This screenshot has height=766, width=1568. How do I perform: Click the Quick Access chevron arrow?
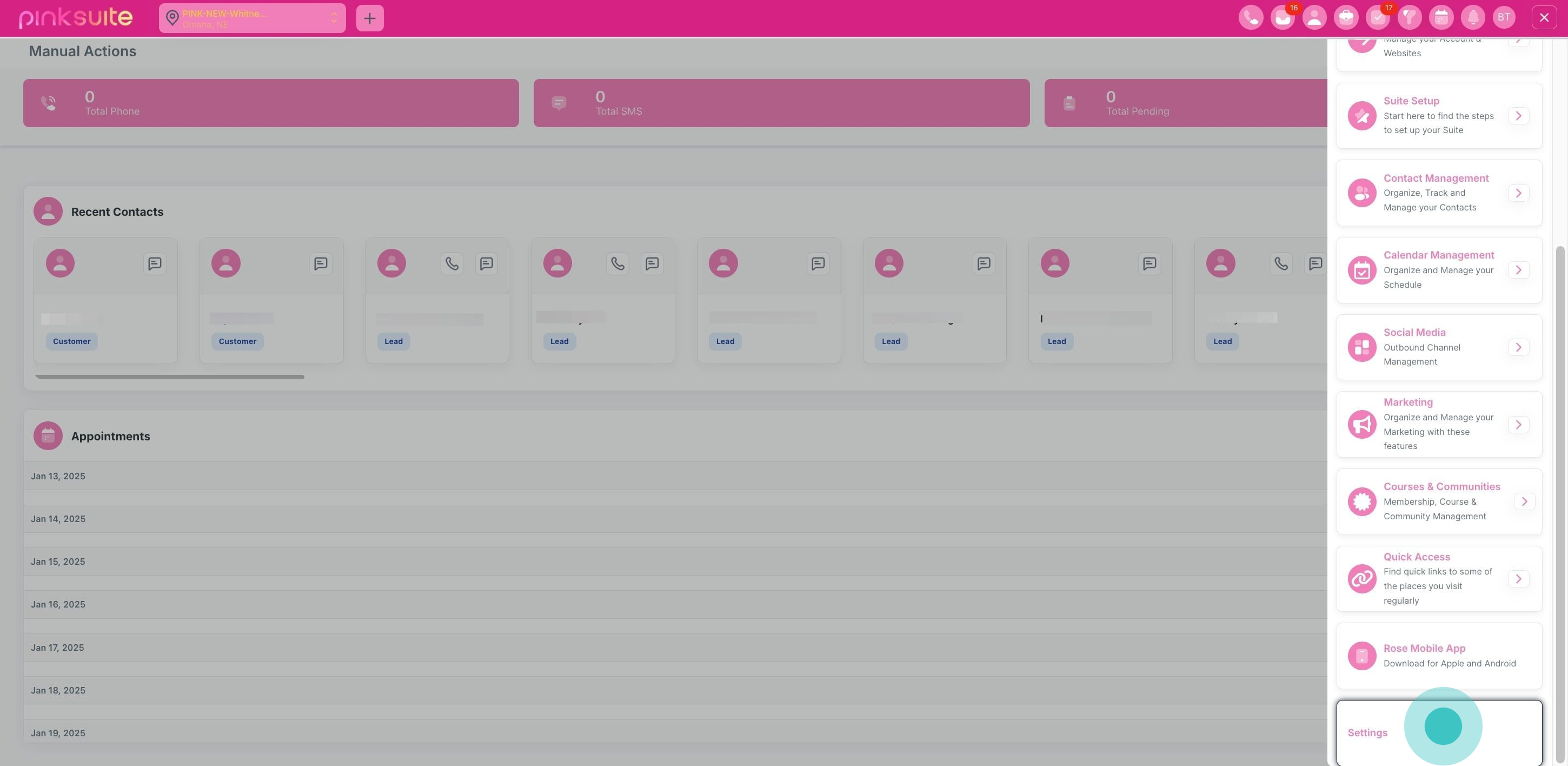[1518, 578]
